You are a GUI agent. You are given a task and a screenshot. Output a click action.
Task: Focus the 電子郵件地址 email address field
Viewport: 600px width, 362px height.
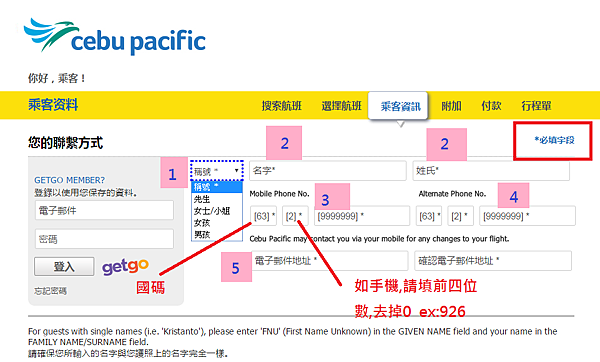click(x=330, y=261)
